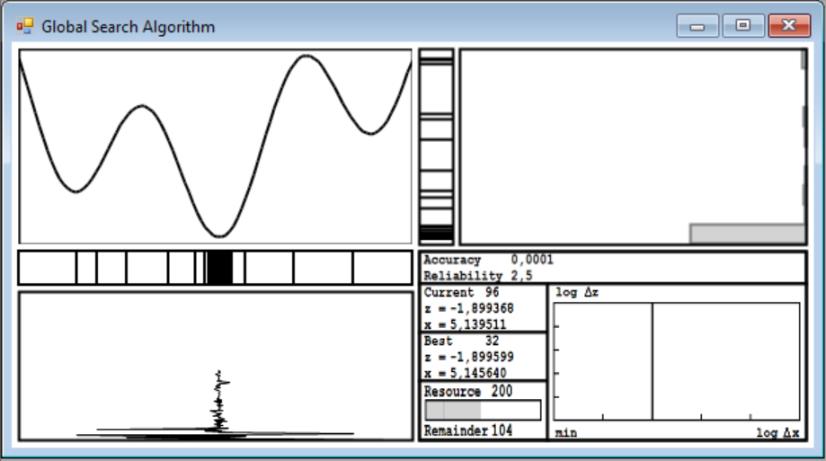Click the dense black trial cluster in horizontal strip
Screen dimensions: 826x461
[220, 268]
